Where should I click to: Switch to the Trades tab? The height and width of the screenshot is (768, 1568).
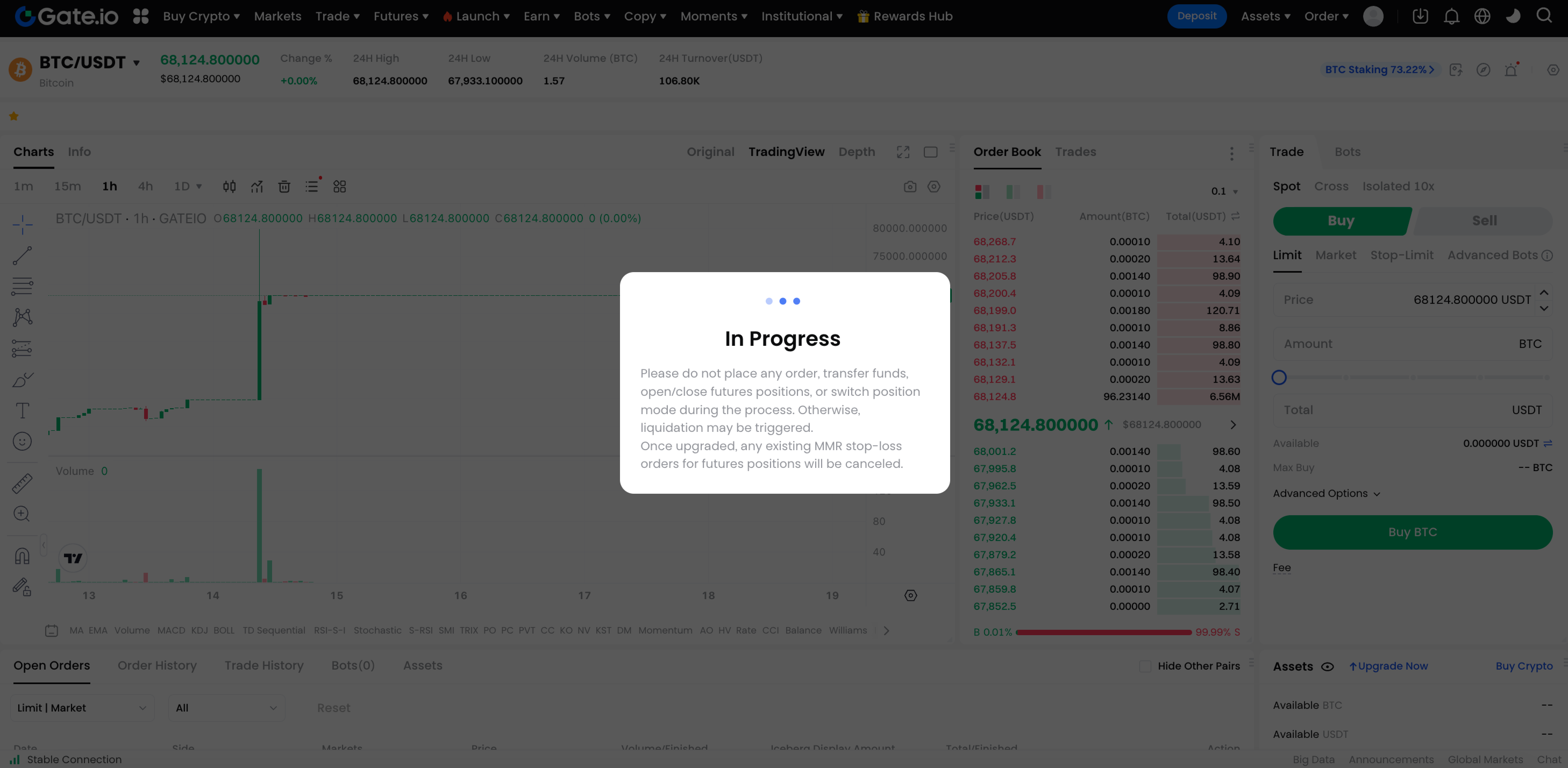tap(1075, 152)
